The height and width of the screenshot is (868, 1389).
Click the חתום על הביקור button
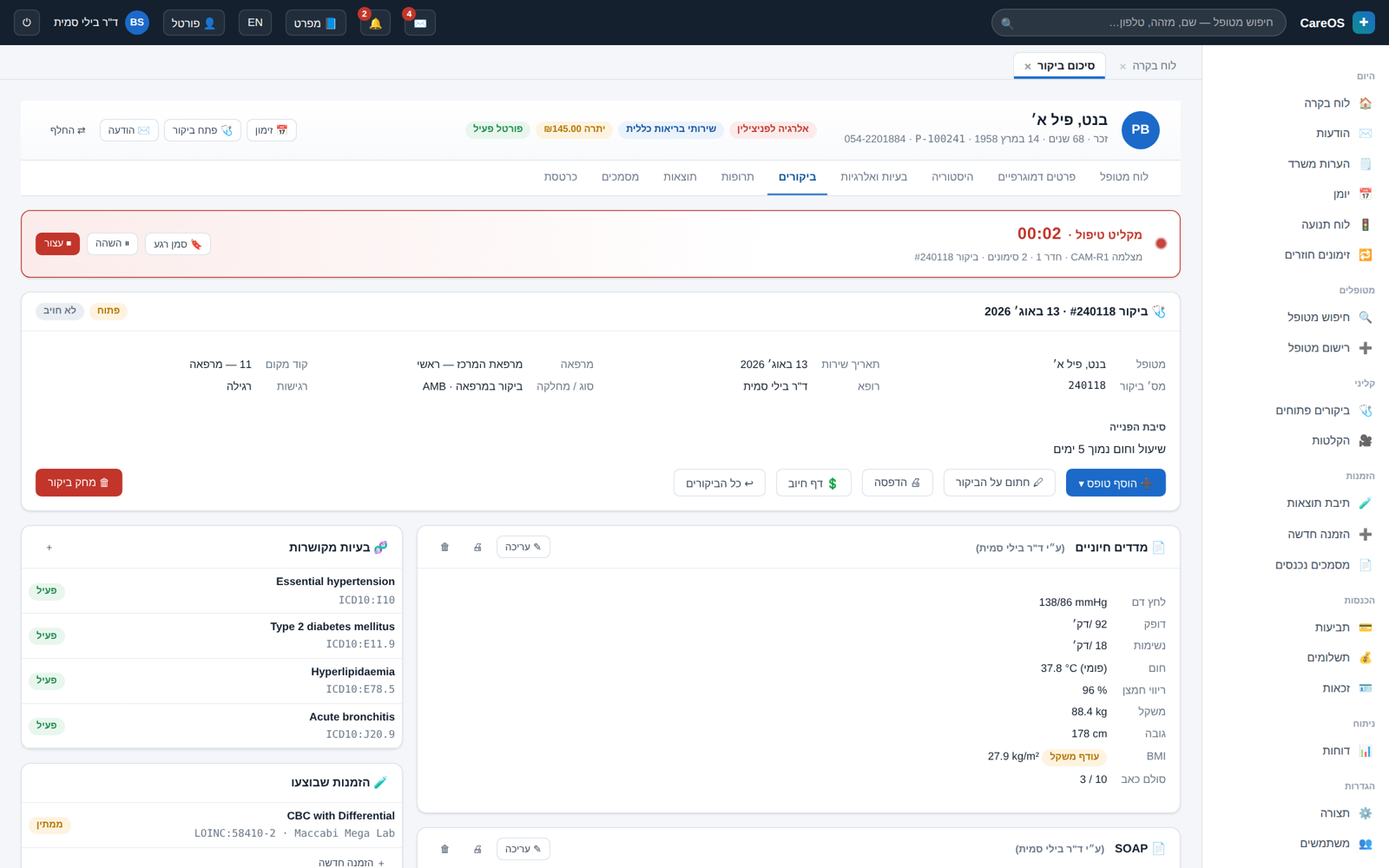click(999, 483)
